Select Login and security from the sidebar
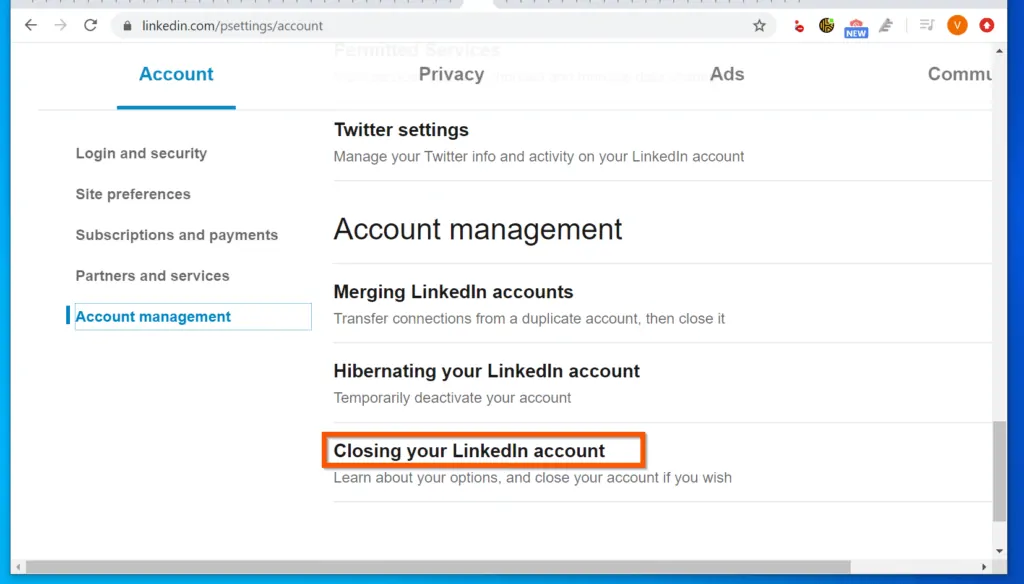This screenshot has width=1024, height=584. [x=141, y=153]
